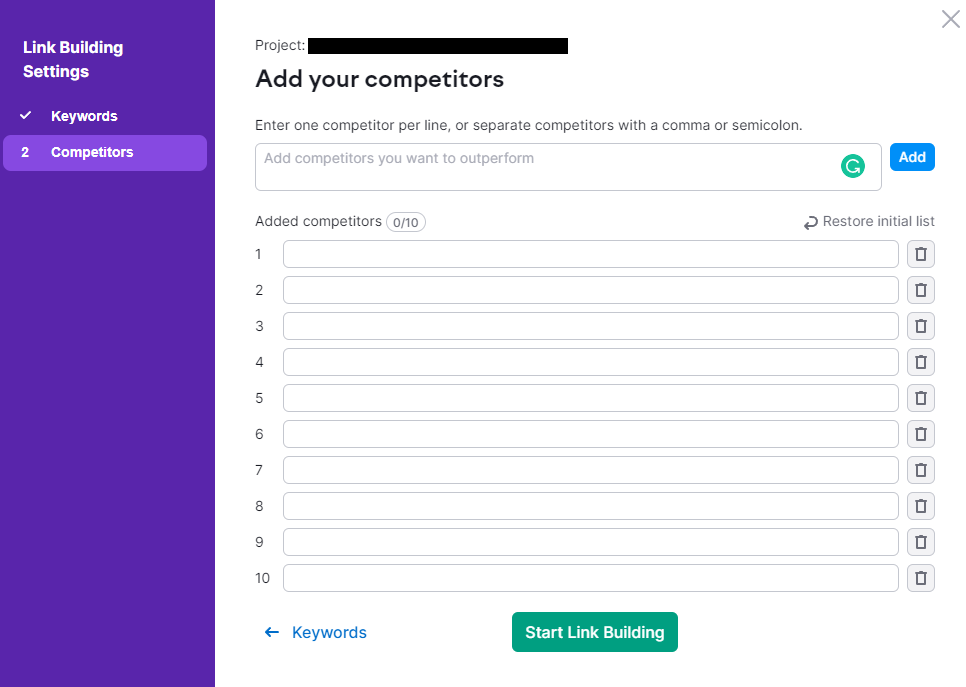Click the Add button

(911, 157)
